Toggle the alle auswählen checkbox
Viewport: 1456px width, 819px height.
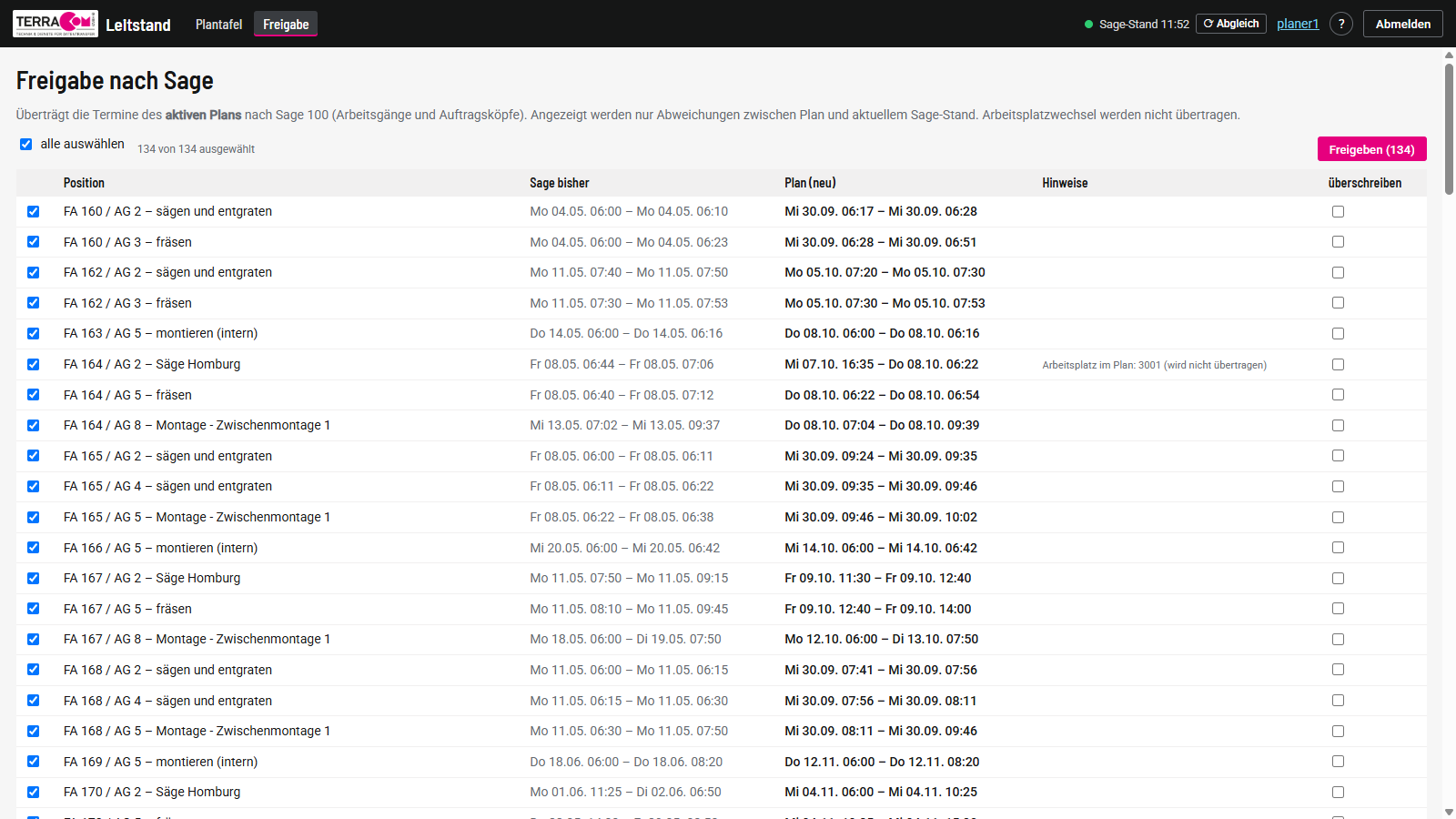click(x=26, y=144)
